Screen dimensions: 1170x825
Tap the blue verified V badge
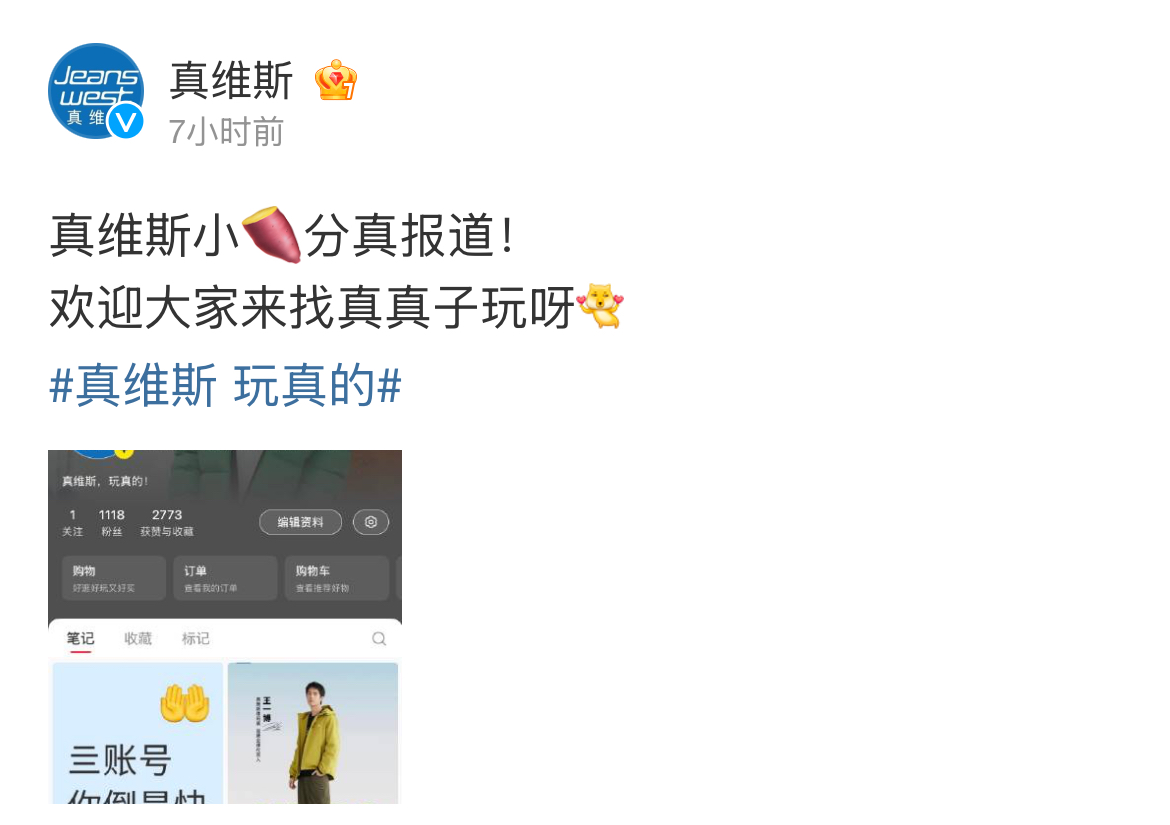point(125,121)
